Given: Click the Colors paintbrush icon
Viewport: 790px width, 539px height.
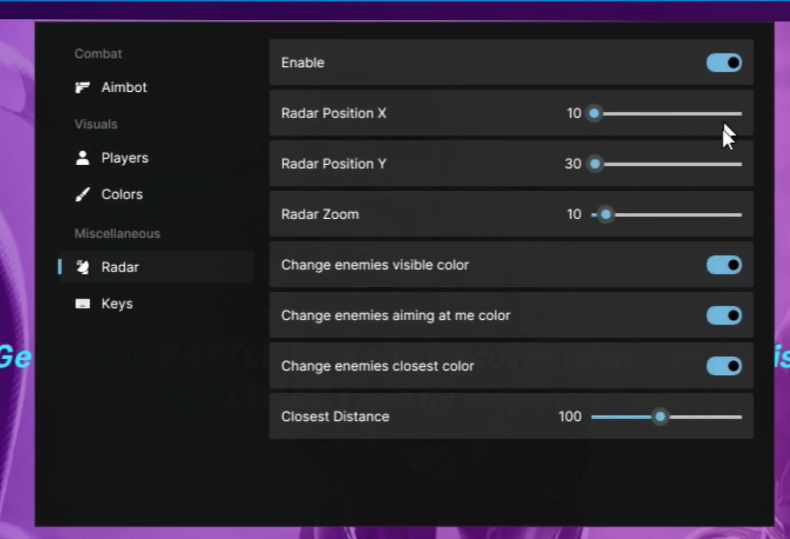Looking at the screenshot, I should tap(83, 195).
